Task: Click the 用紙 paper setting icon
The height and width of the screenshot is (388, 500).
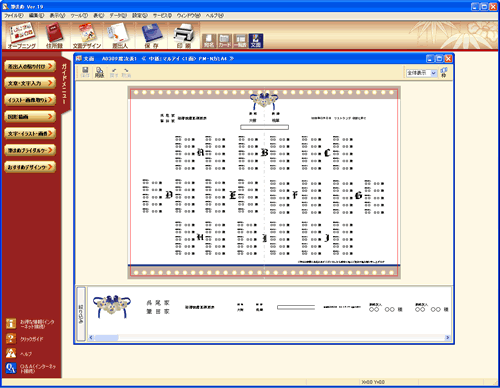Action: click(99, 72)
